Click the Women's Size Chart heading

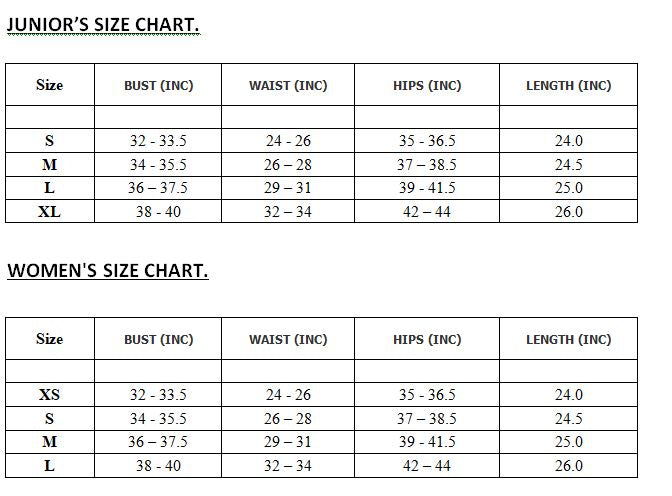pyautogui.click(x=108, y=271)
